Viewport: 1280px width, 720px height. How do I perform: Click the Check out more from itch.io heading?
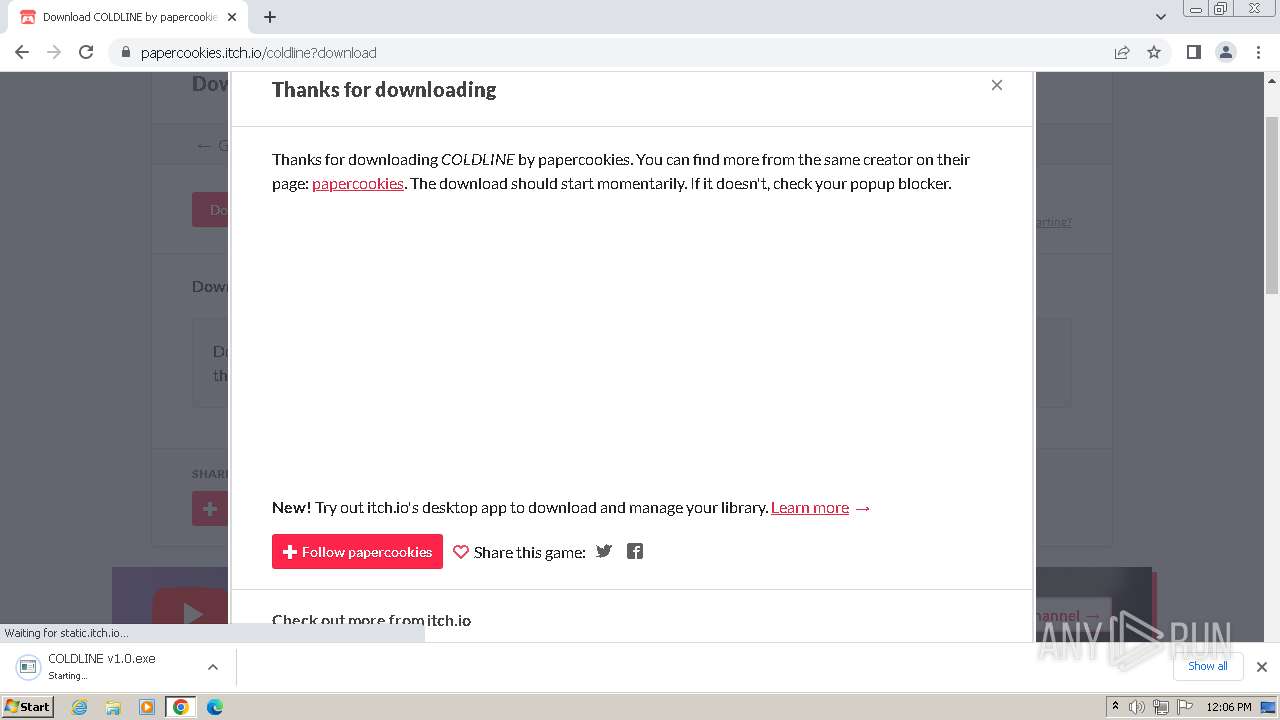click(x=371, y=620)
